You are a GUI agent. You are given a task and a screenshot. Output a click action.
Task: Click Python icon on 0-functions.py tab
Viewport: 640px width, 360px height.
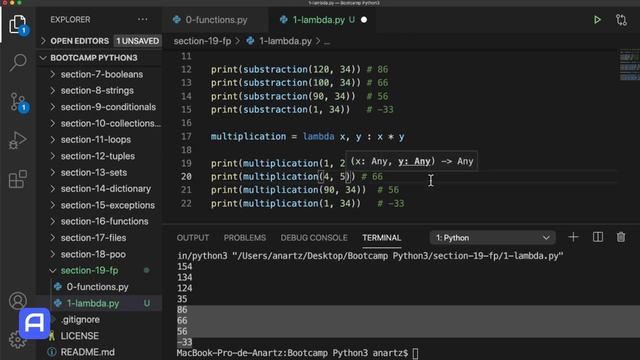[x=177, y=20]
